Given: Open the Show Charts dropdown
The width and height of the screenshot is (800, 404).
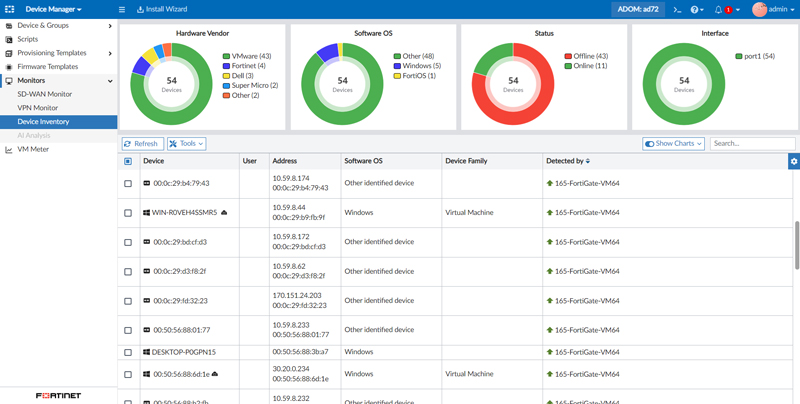Looking at the screenshot, I should click(x=673, y=144).
